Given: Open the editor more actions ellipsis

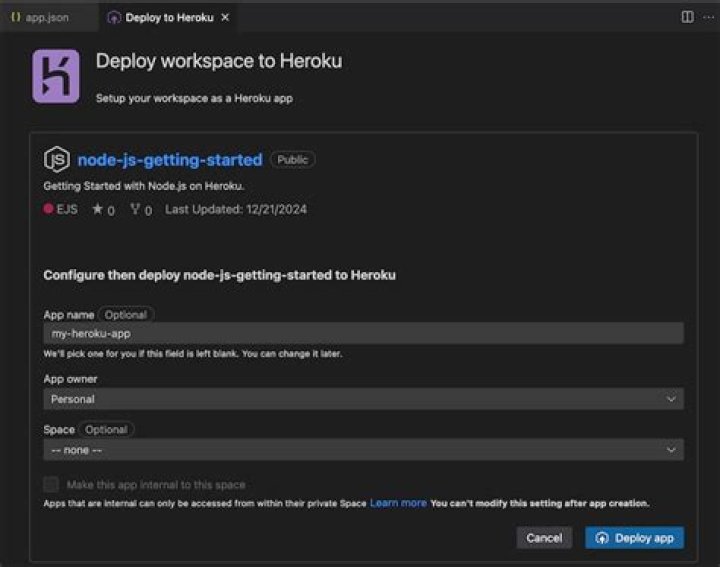Looking at the screenshot, I should (x=709, y=17).
